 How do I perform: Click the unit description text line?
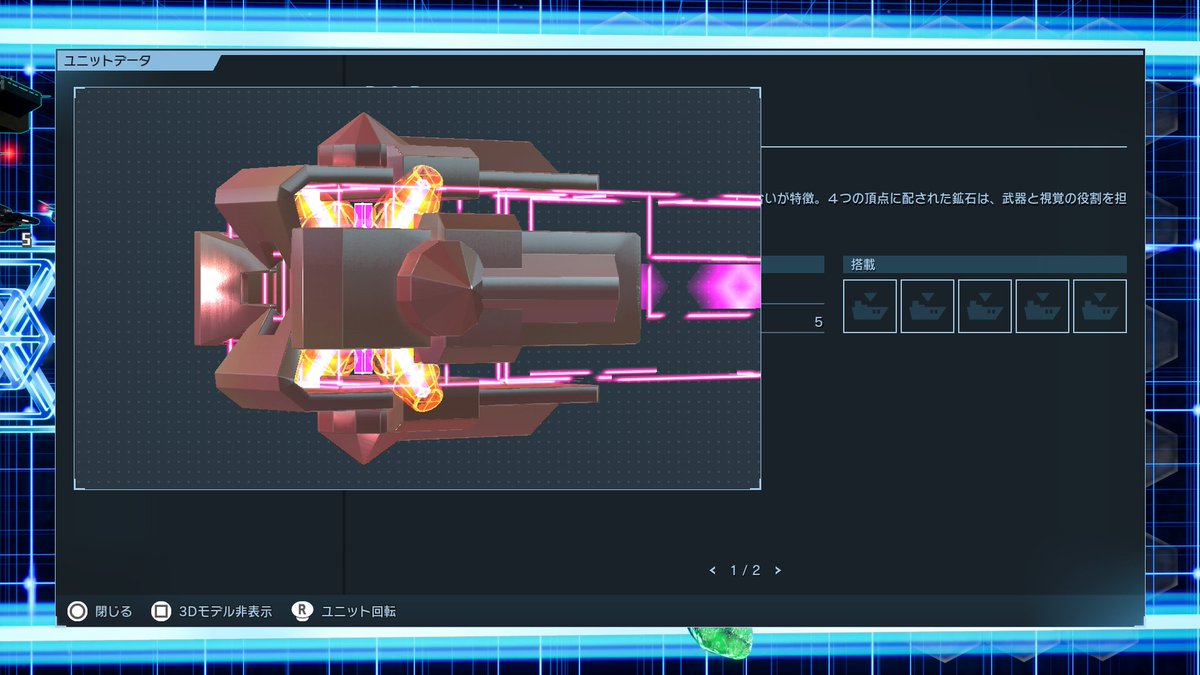[x=944, y=200]
